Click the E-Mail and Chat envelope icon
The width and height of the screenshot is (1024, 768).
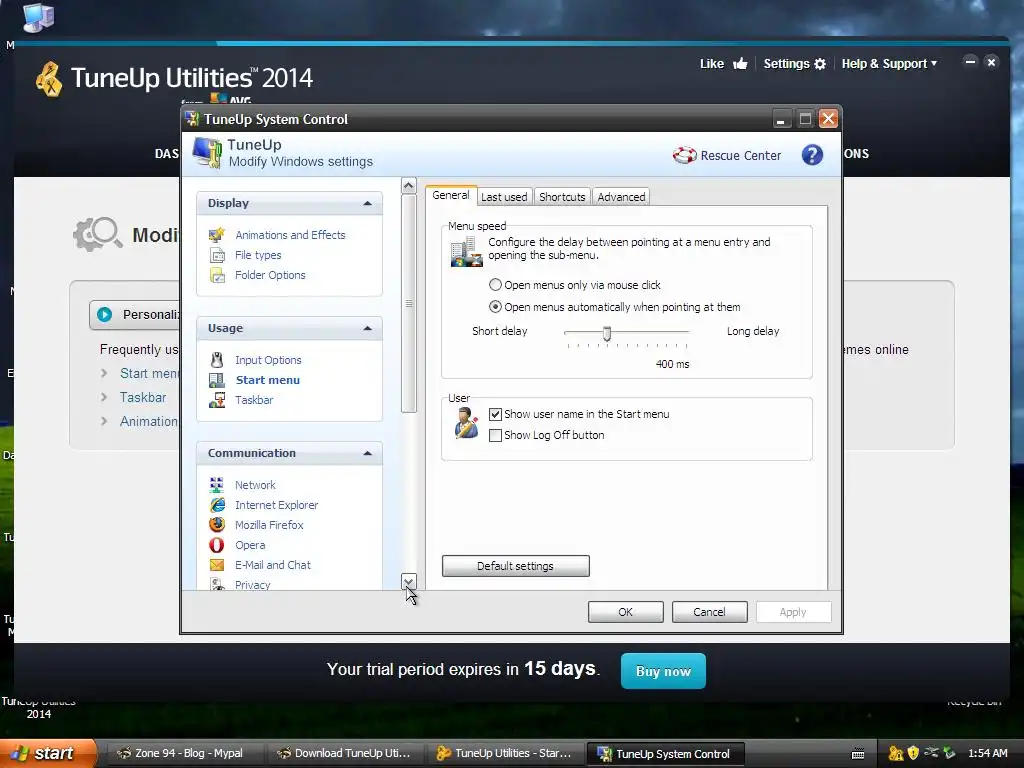[217, 565]
